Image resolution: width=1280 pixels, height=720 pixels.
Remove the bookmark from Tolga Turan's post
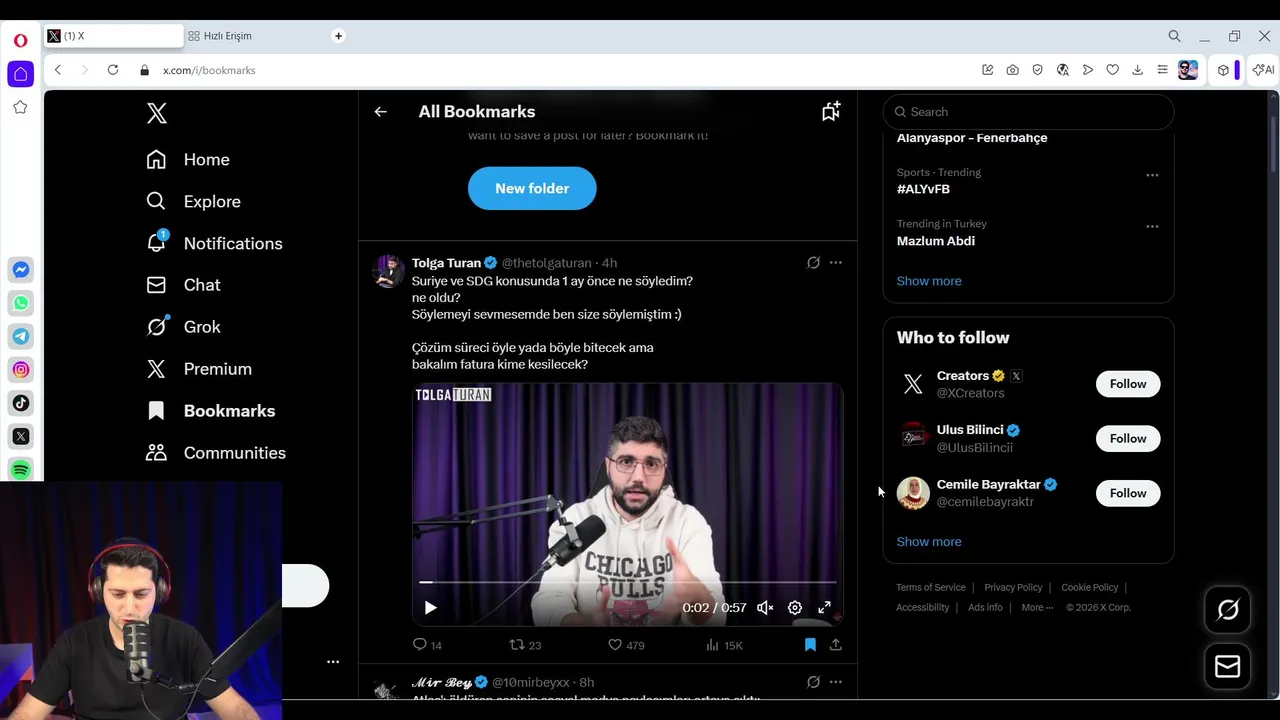(810, 645)
